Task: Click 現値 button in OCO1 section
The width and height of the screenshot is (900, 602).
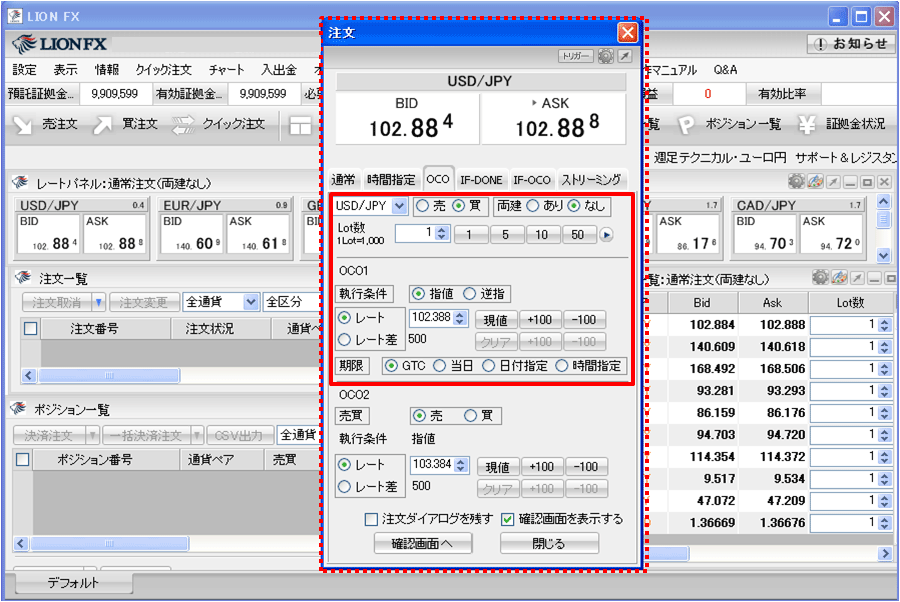Action: tap(496, 320)
